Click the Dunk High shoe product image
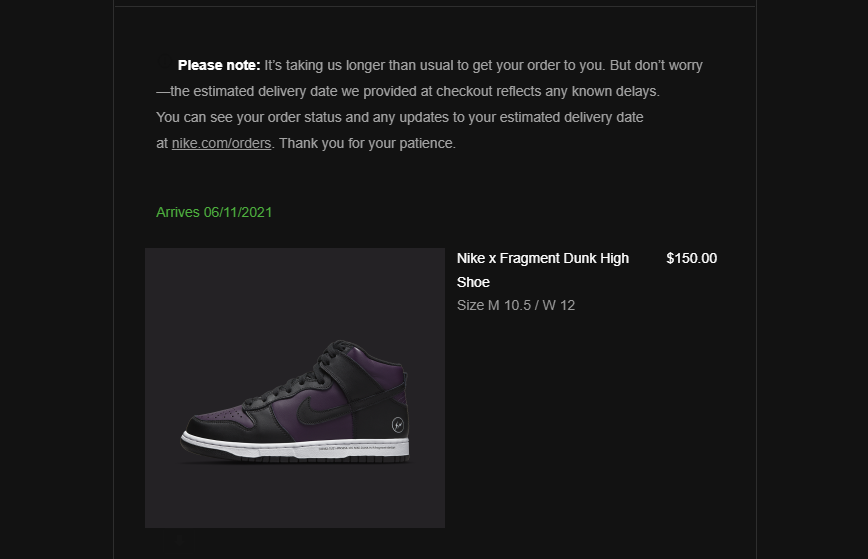This screenshot has width=868, height=559. [294, 388]
